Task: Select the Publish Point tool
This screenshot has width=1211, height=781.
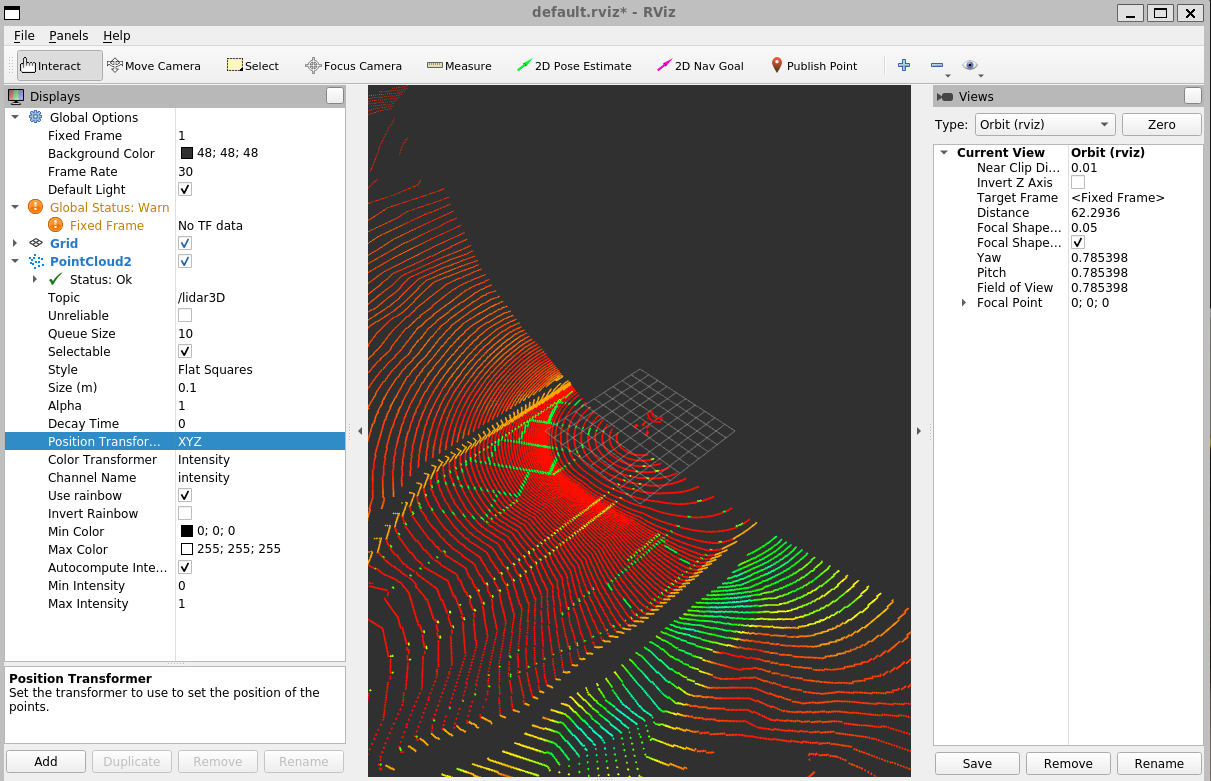Action: click(x=813, y=66)
